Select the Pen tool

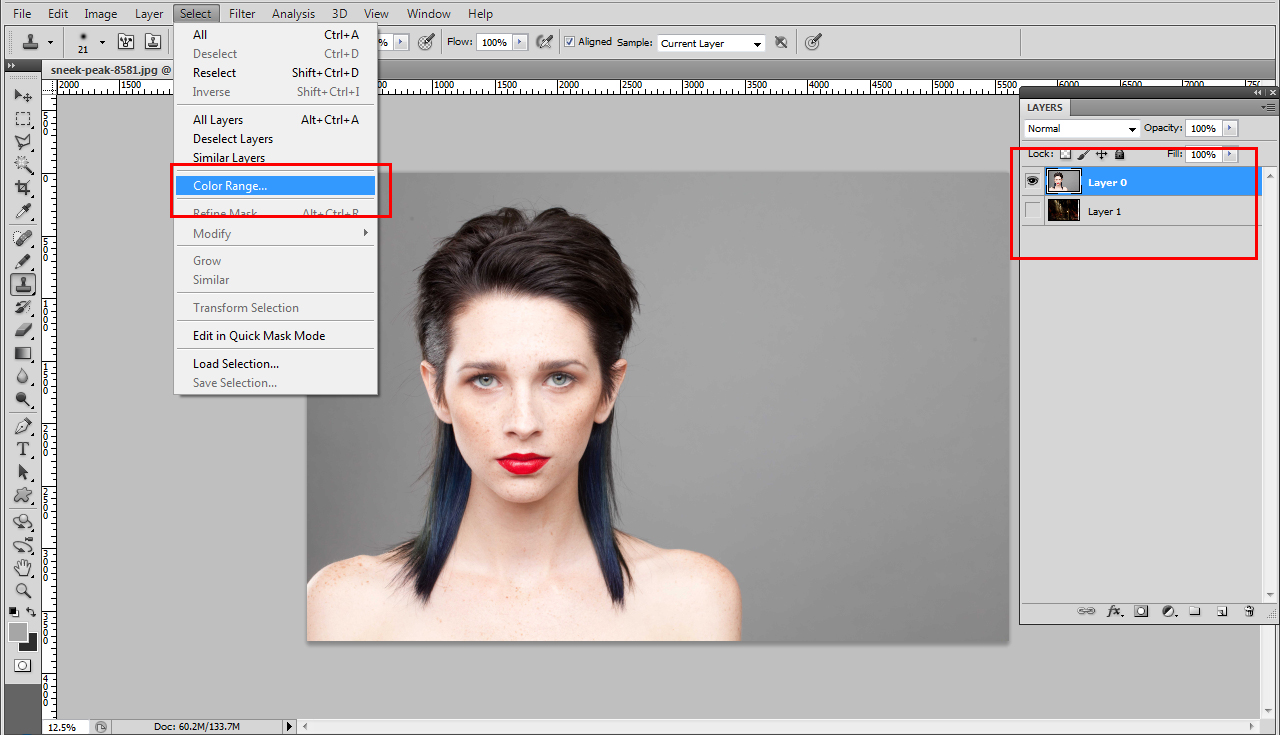click(x=22, y=426)
